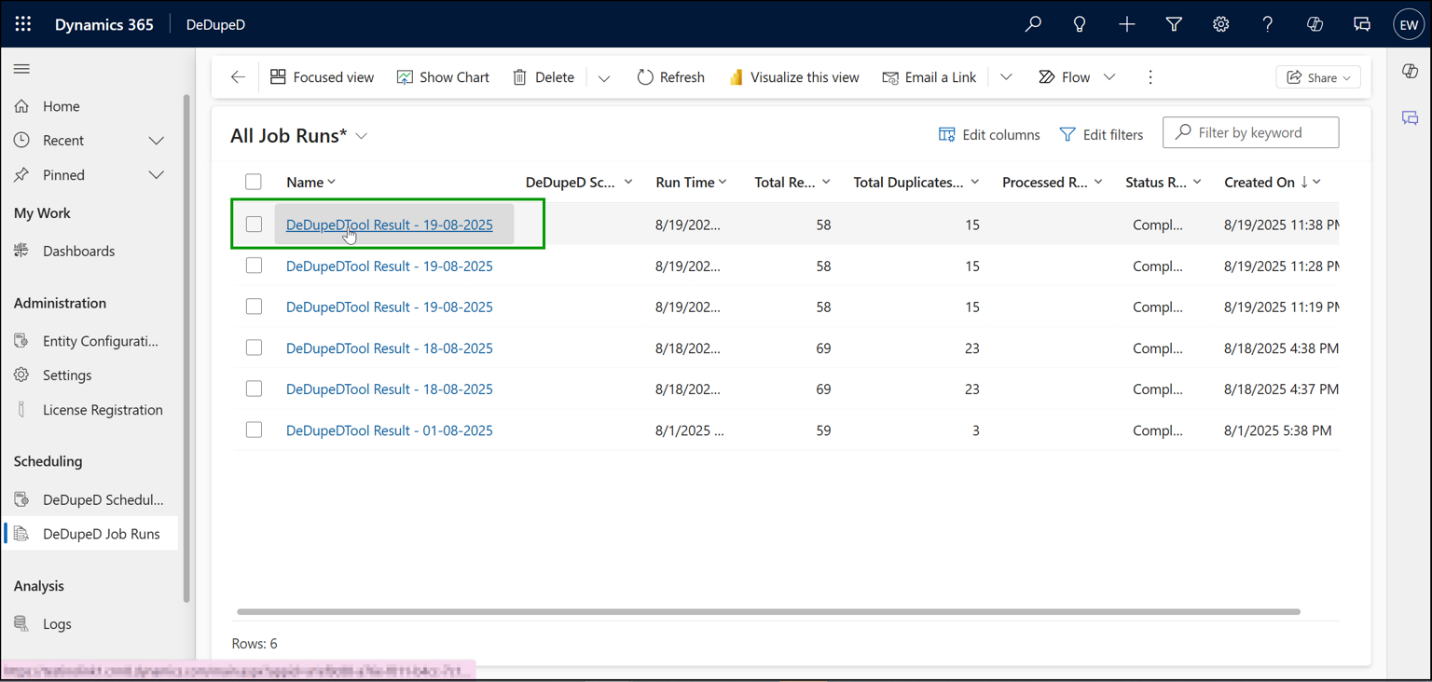The height and width of the screenshot is (682, 1432).
Task: Open Logs under Analysis
Action: pos(55,623)
